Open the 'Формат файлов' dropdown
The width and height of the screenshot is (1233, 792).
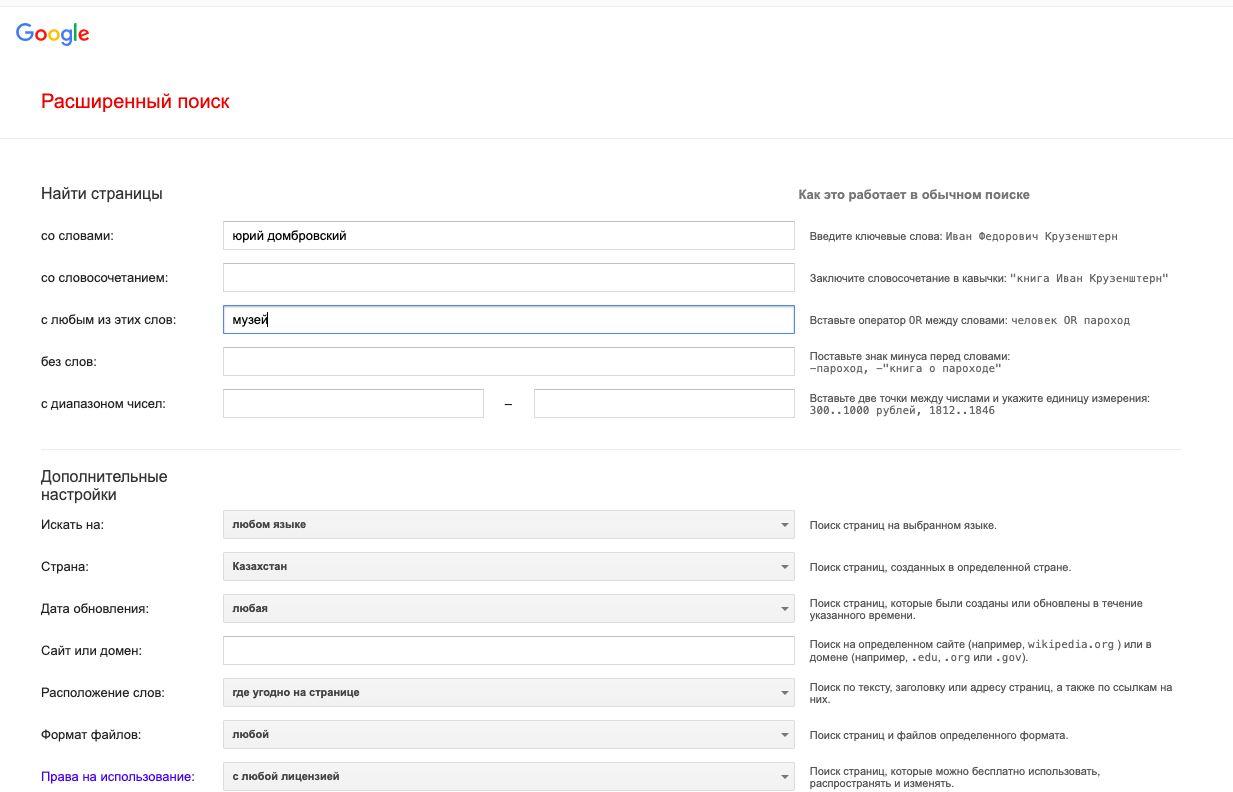tap(508, 734)
